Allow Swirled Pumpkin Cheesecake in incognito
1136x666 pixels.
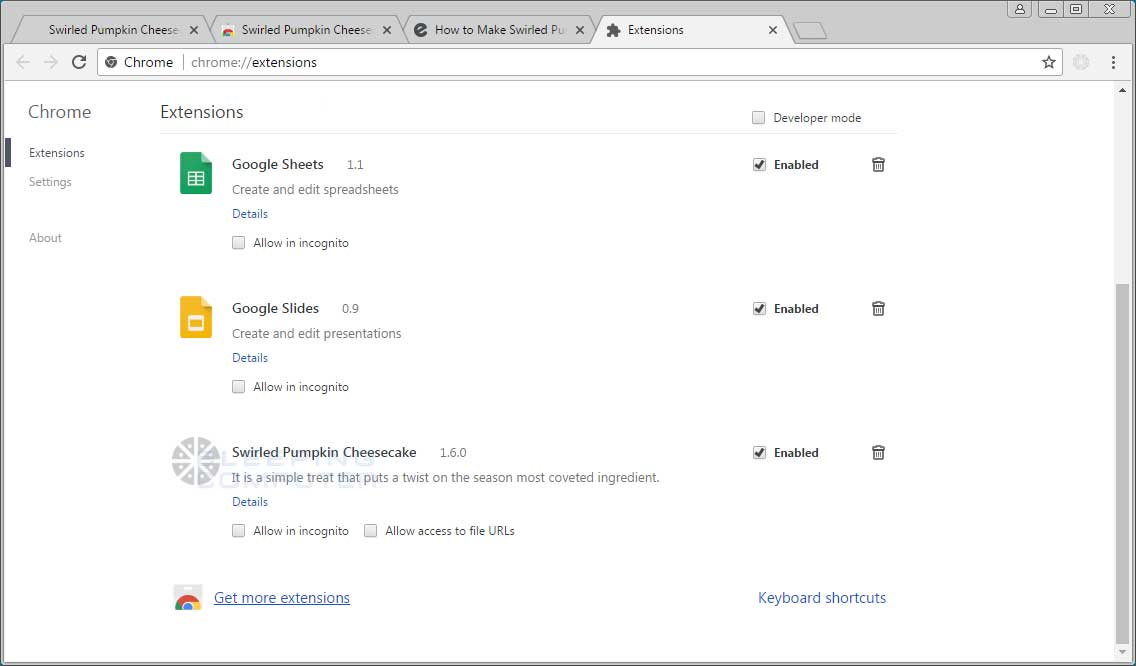point(238,531)
